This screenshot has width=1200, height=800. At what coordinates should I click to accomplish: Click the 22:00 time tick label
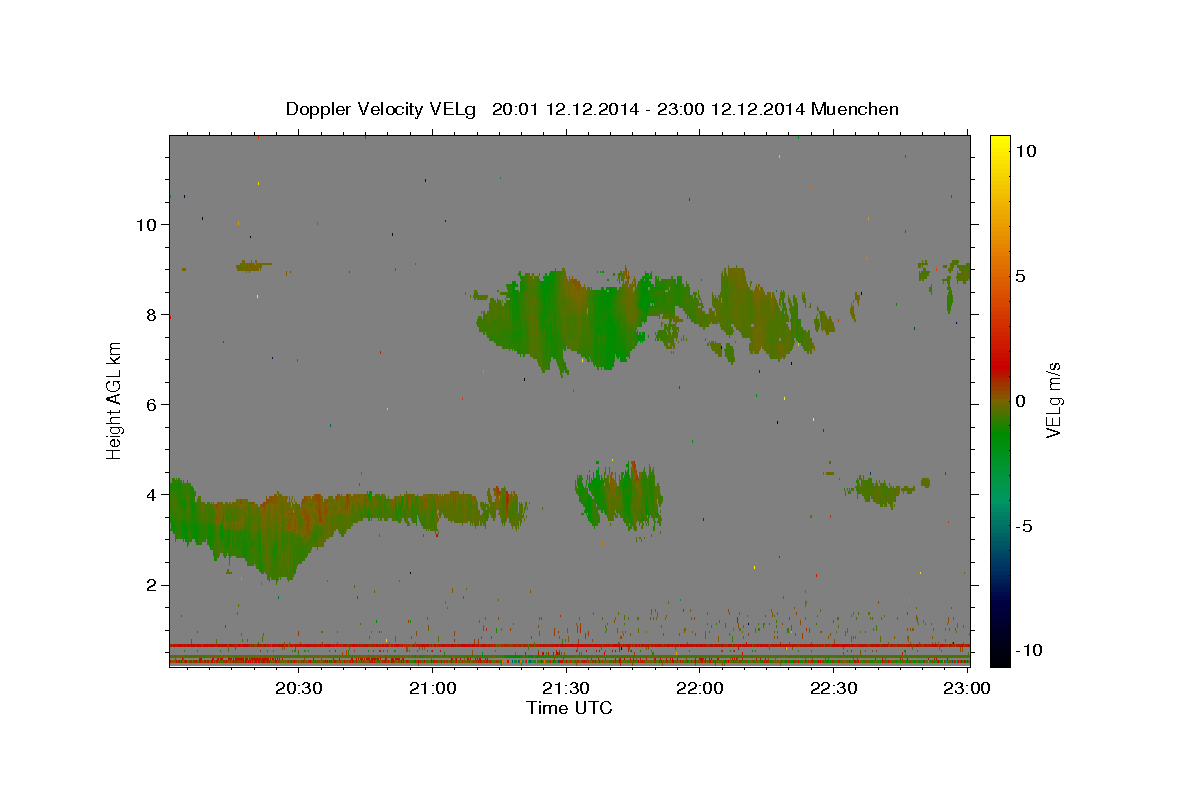click(x=700, y=688)
